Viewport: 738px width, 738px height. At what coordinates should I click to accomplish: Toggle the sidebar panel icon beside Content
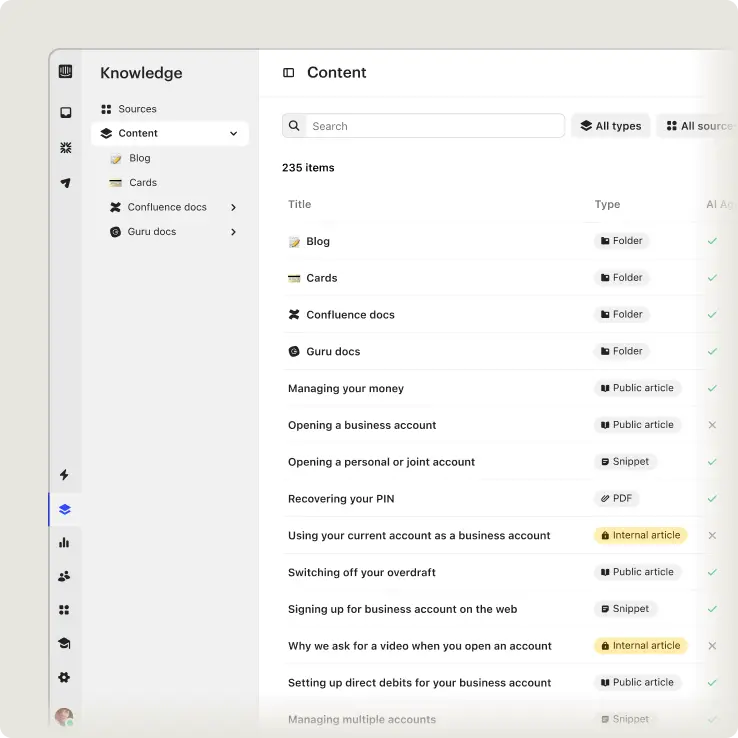289,73
